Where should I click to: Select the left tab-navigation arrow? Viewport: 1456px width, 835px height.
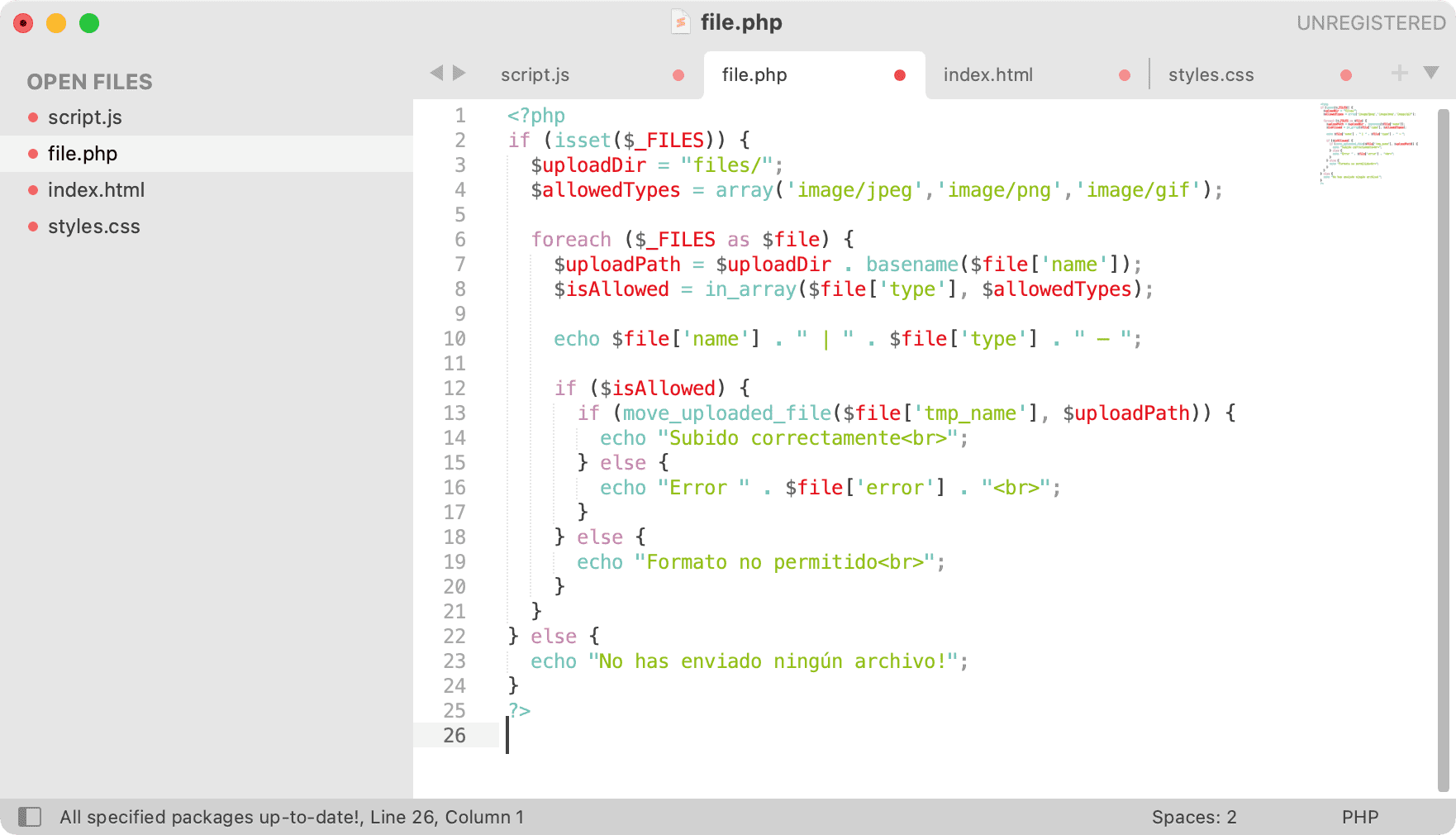click(x=436, y=73)
